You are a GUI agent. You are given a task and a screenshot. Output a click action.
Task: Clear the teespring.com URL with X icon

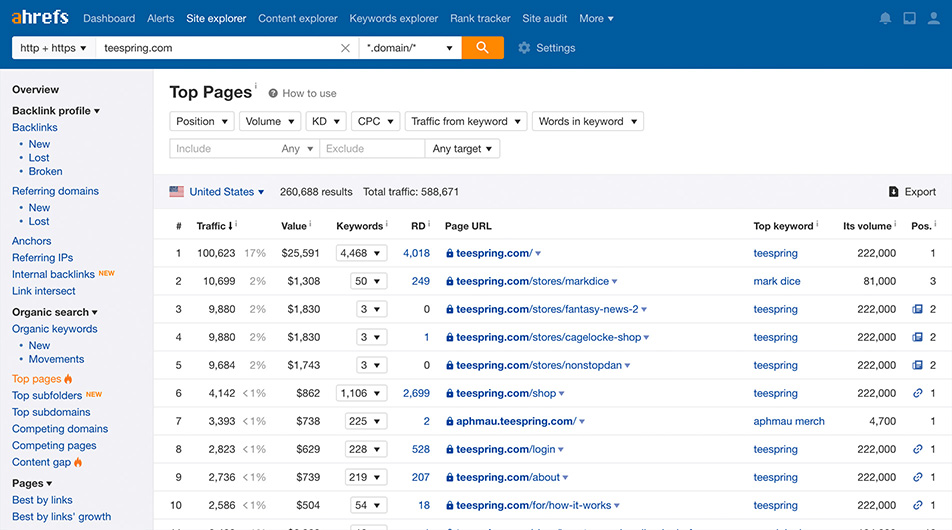coord(345,48)
